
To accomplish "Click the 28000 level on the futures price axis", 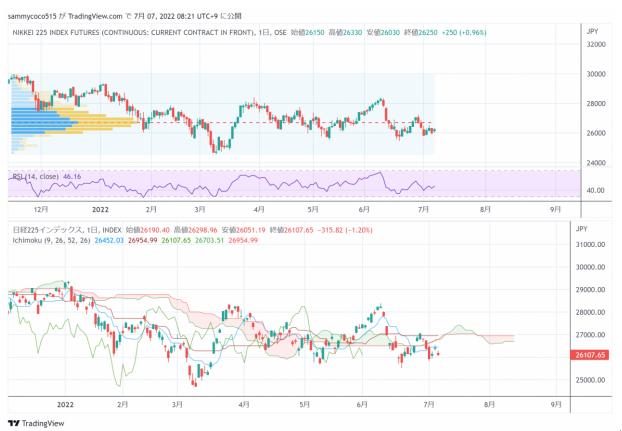I will 596,103.
